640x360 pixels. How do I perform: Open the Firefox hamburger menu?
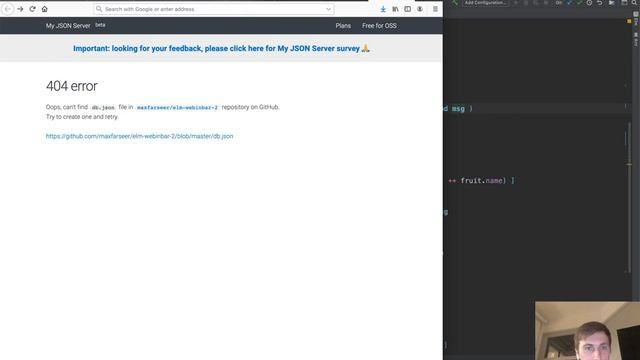(435, 9)
